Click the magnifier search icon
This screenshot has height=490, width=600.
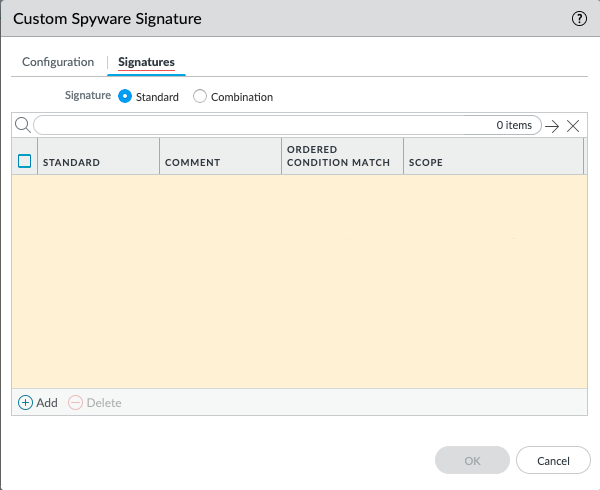22,125
